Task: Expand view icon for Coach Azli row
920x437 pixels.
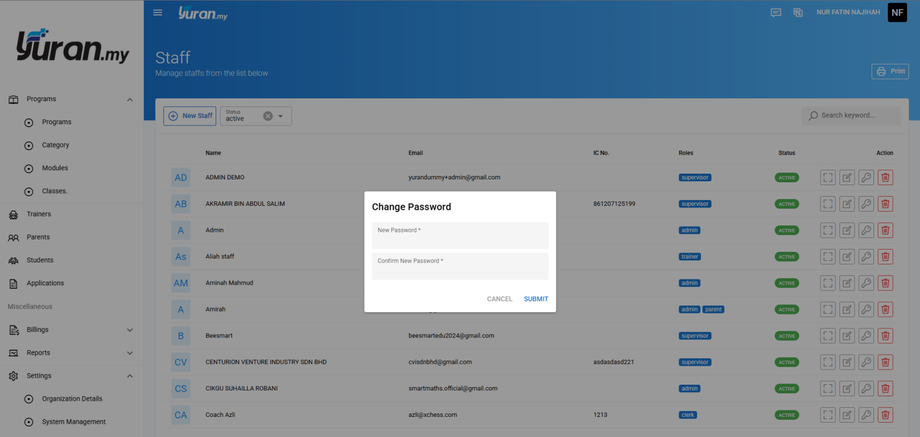Action: (x=828, y=415)
